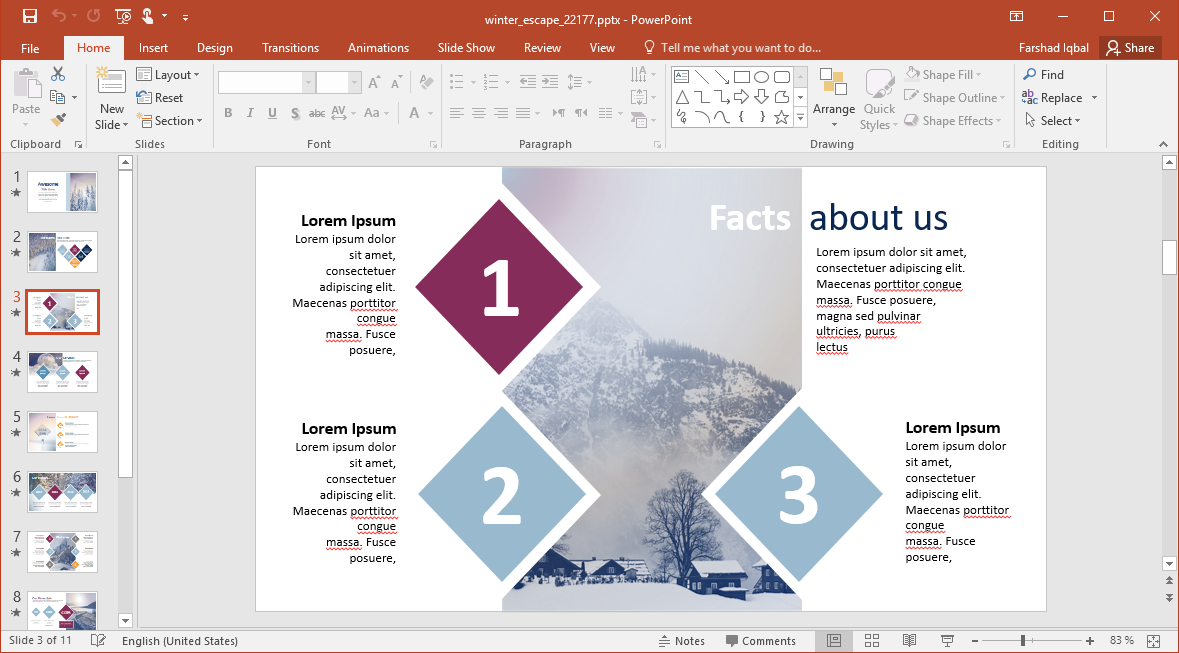
Task: Click the Fit slide to window icon
Action: 1154,640
